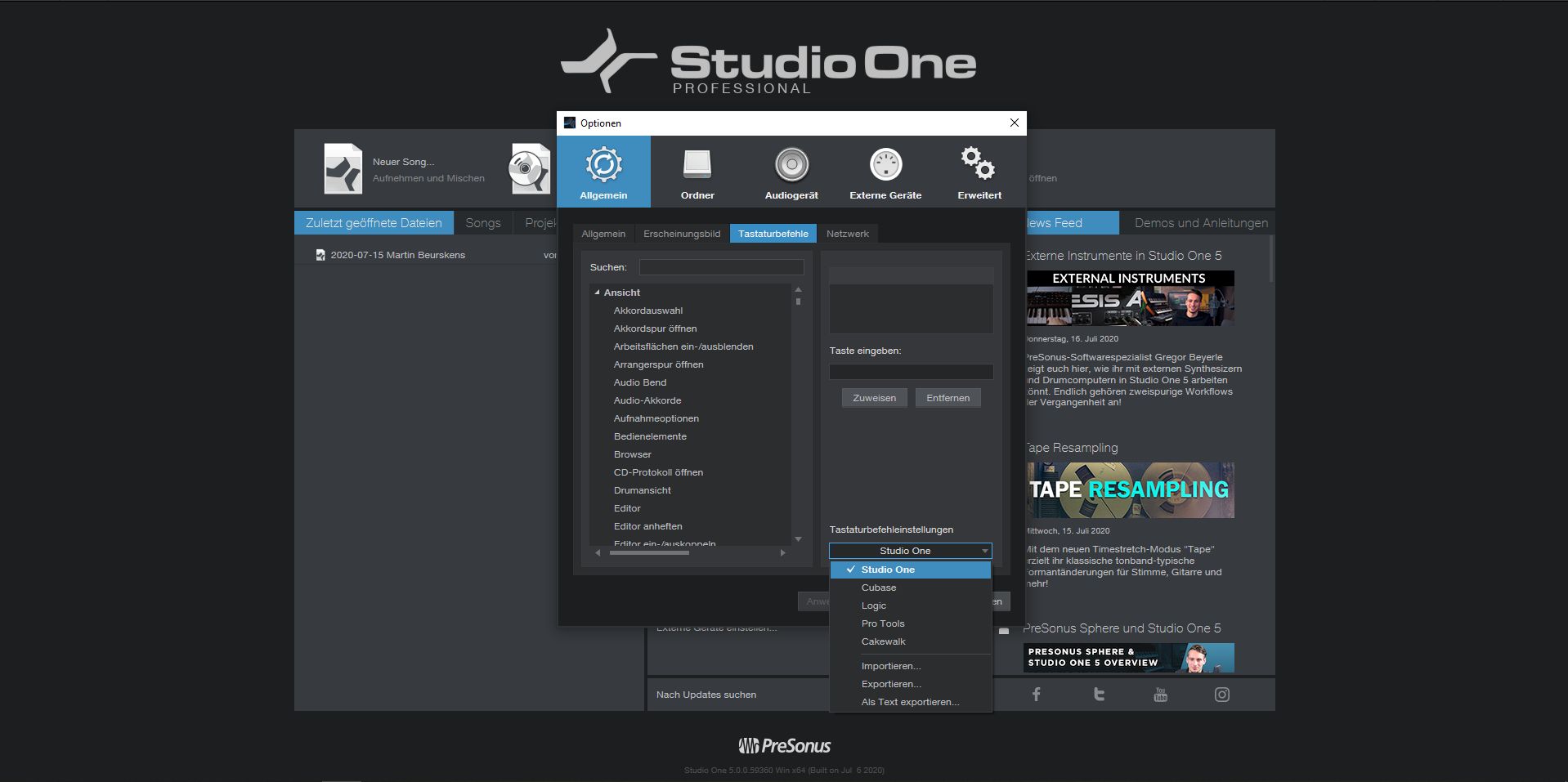Open recent file 2020-07-15 Martin Beurskens
The image size is (1568, 782).
(x=397, y=255)
